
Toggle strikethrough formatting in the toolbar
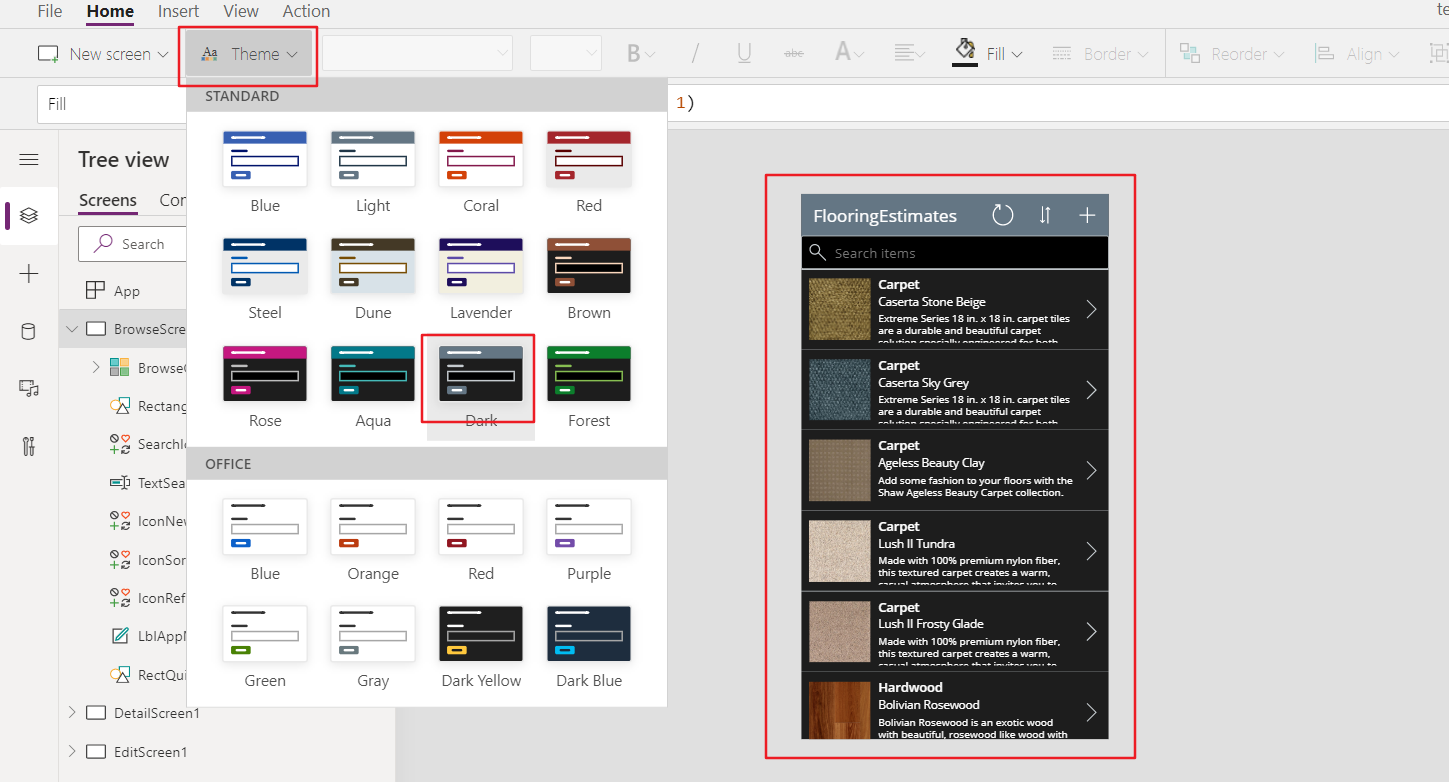tap(793, 52)
